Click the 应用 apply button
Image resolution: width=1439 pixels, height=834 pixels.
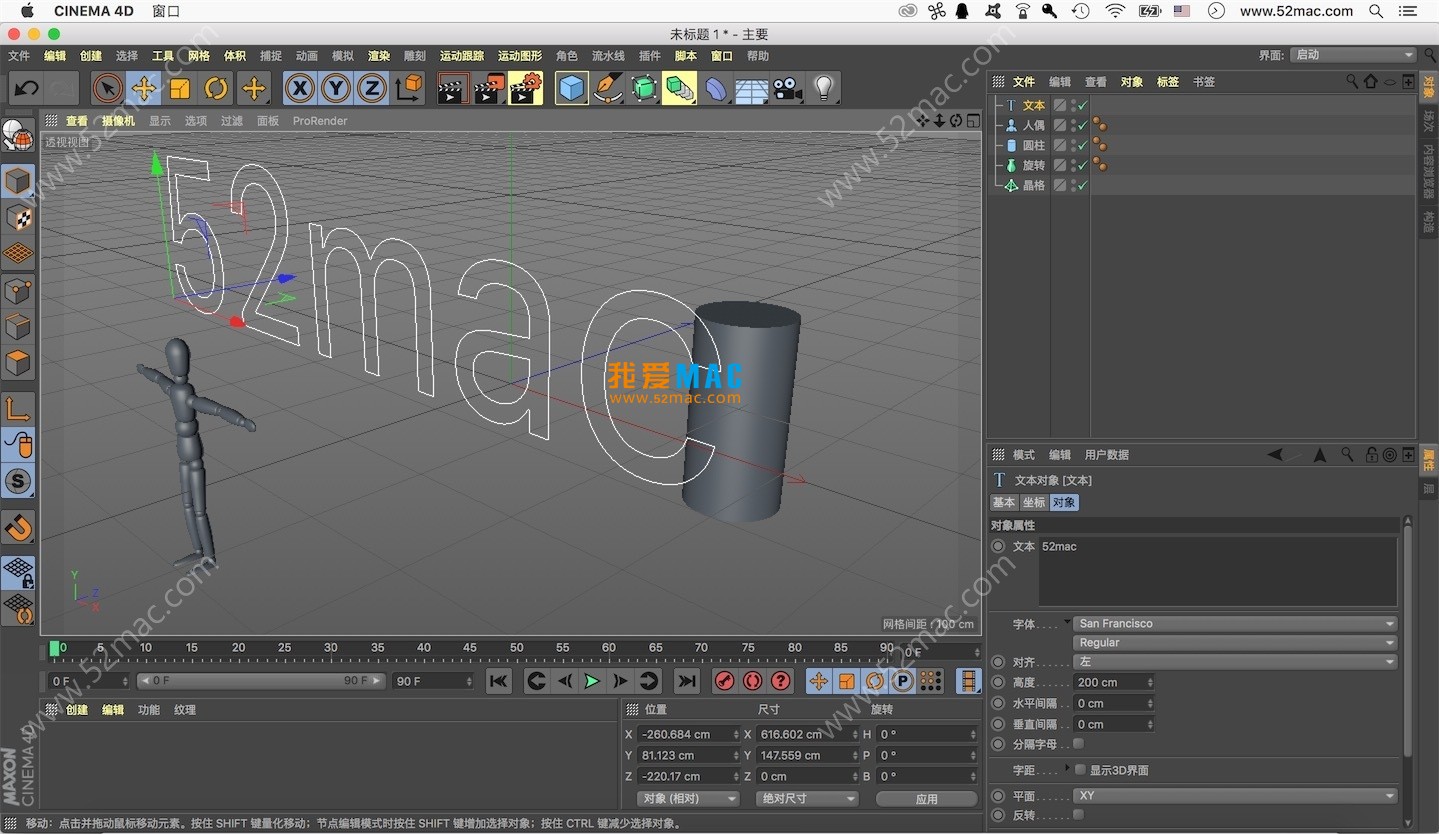tap(926, 799)
